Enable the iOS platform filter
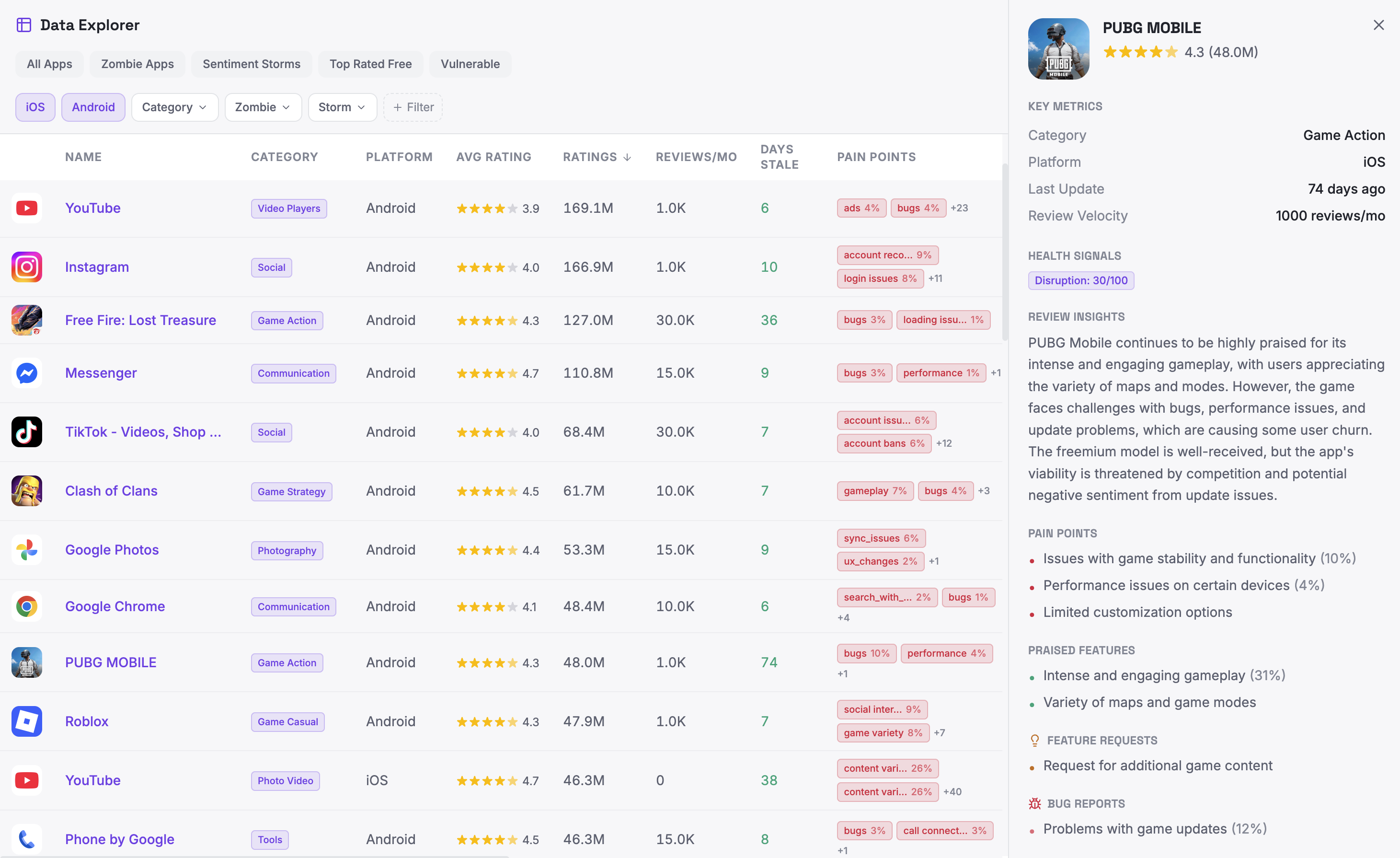Viewport: 1400px width, 858px height. [x=35, y=107]
